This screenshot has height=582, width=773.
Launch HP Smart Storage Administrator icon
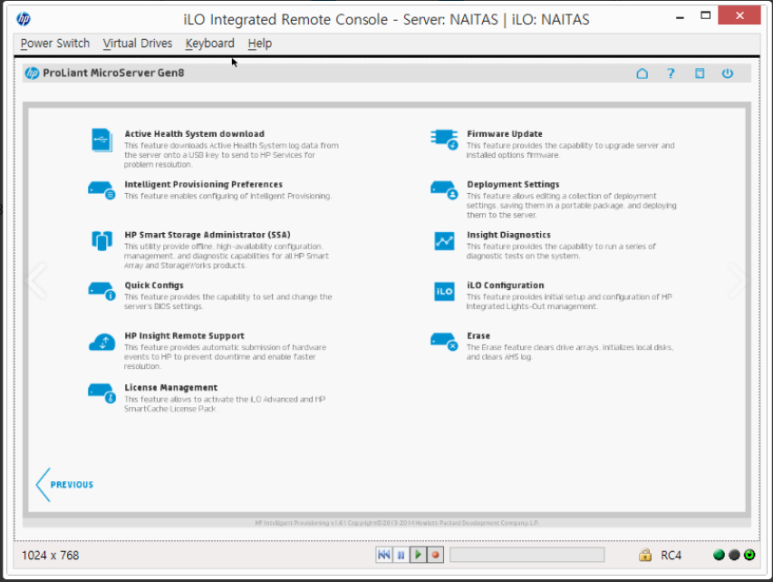[x=102, y=241]
